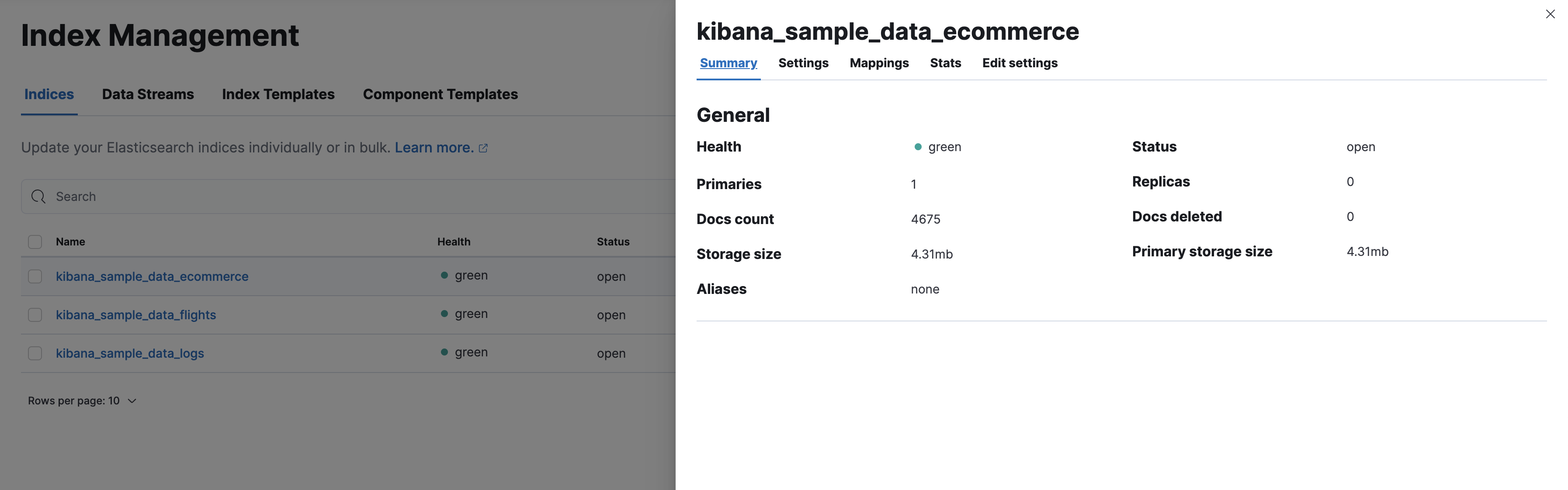Check the kibana_sample_data_flights row checkbox
This screenshot has height=490, width=1568.
(x=35, y=314)
